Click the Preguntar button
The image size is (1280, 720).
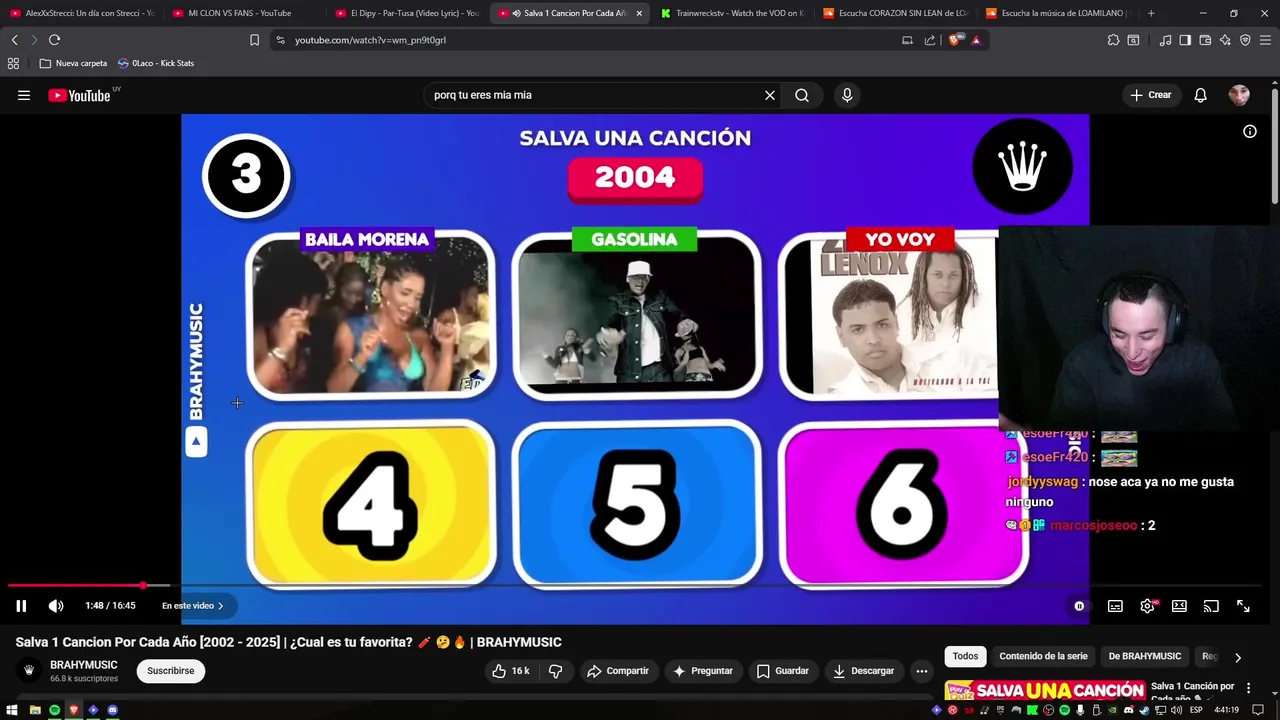coord(703,671)
